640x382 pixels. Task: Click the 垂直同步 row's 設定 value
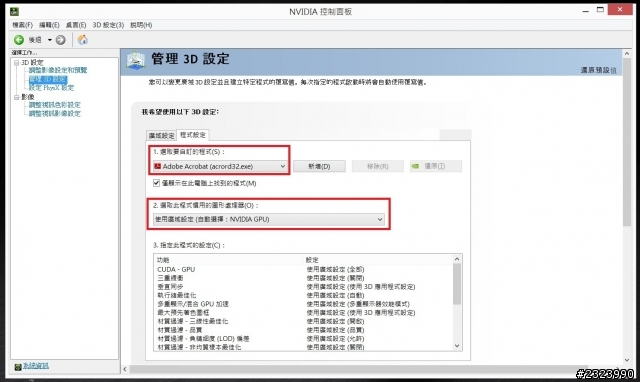point(361,286)
